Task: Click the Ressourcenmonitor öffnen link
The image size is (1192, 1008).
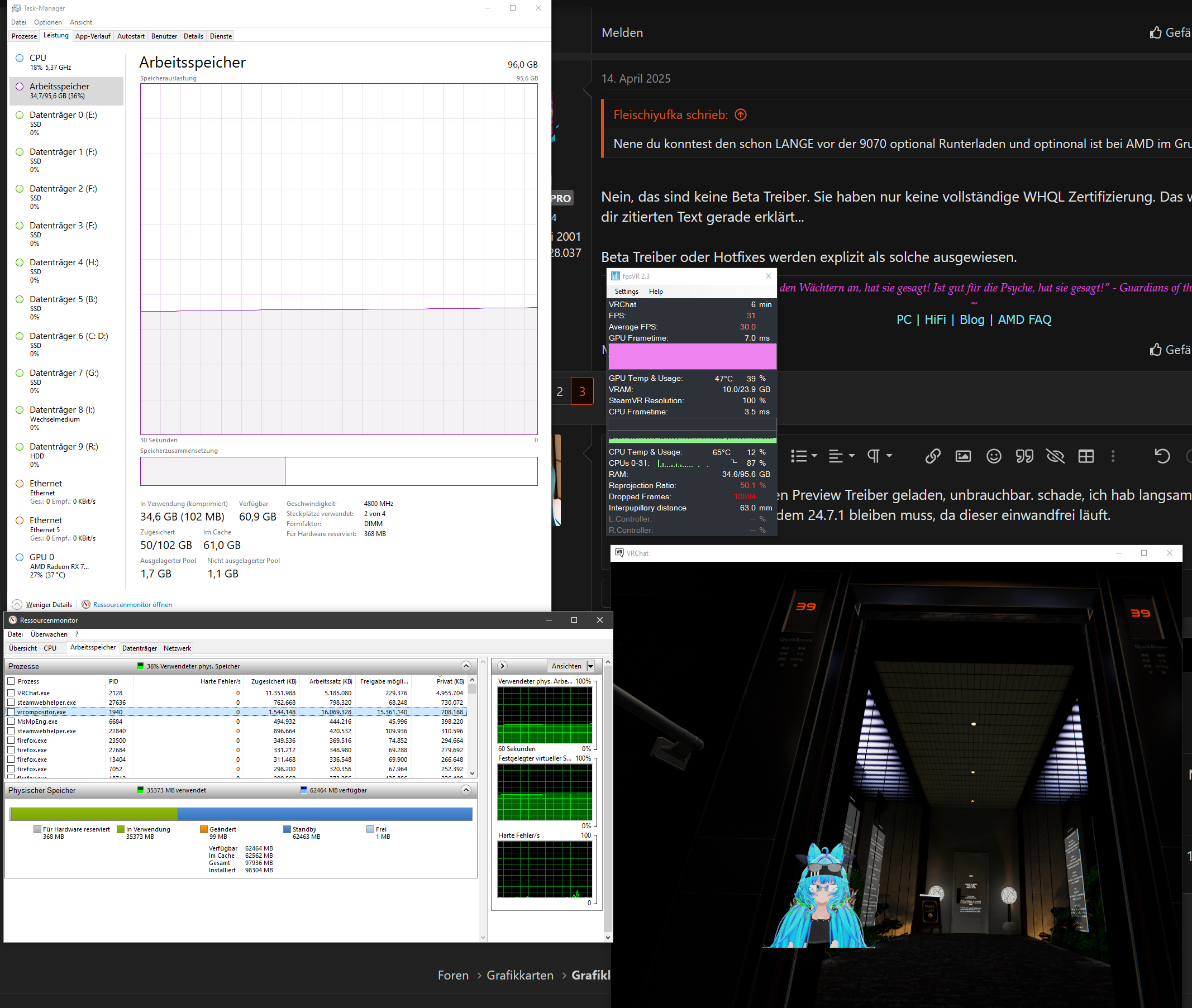Action: click(x=132, y=605)
